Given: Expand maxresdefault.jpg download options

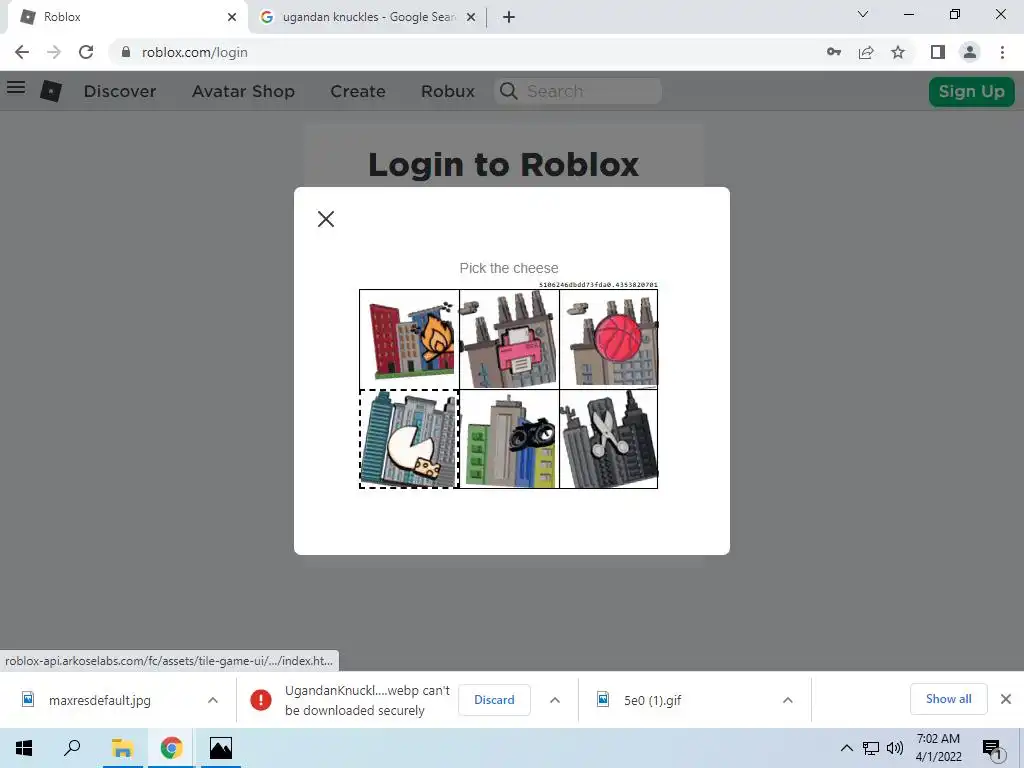Looking at the screenshot, I should tap(213, 700).
